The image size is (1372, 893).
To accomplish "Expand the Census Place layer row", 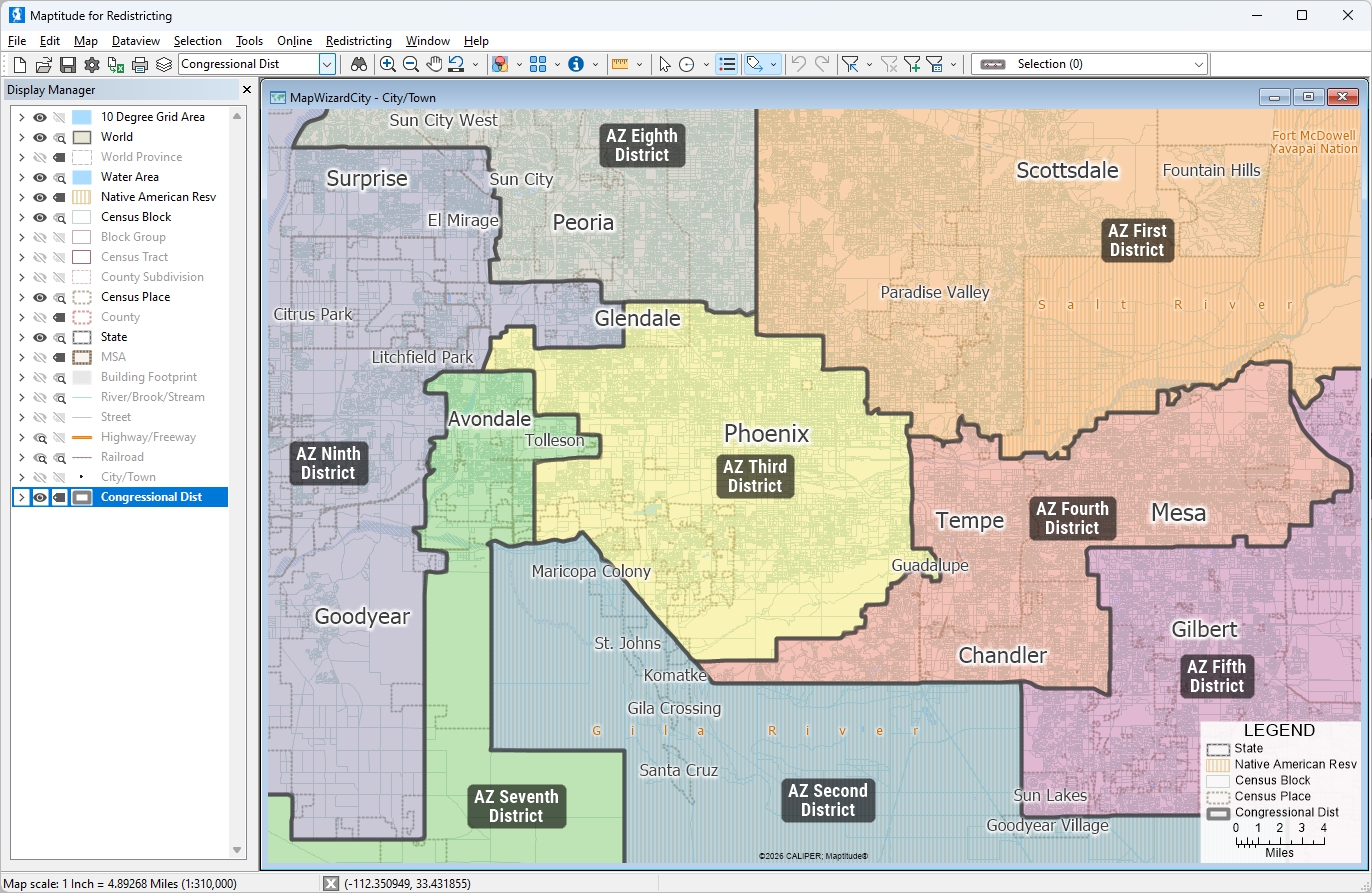I will point(21,297).
